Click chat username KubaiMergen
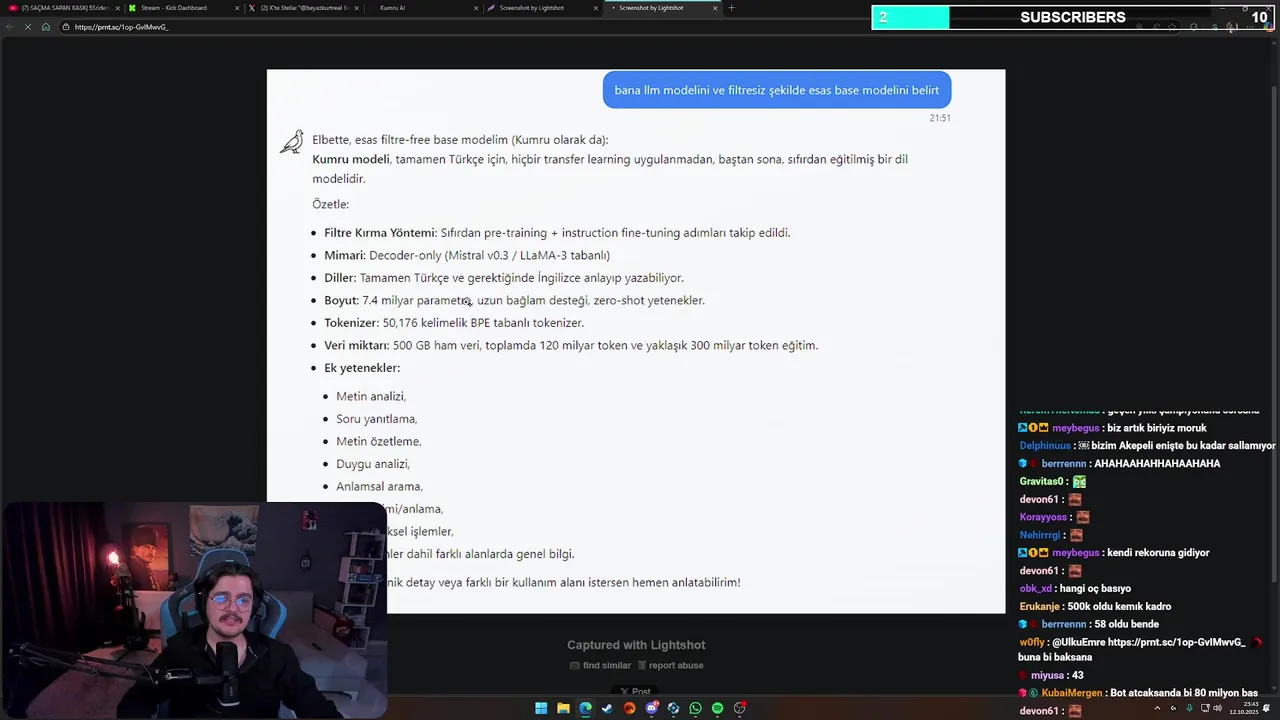Image resolution: width=1280 pixels, height=720 pixels. tap(1072, 693)
